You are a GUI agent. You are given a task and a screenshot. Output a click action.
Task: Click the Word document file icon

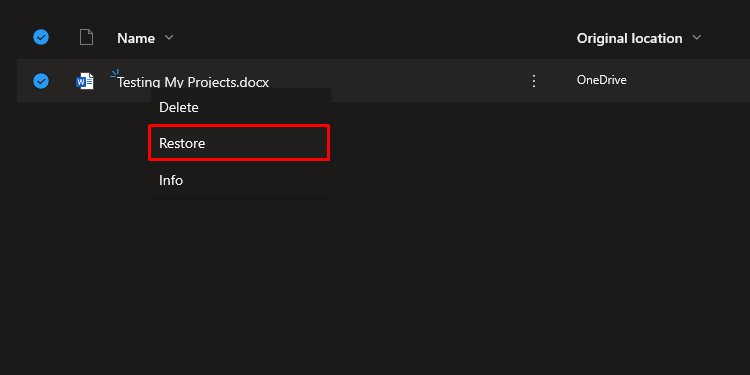pos(85,81)
